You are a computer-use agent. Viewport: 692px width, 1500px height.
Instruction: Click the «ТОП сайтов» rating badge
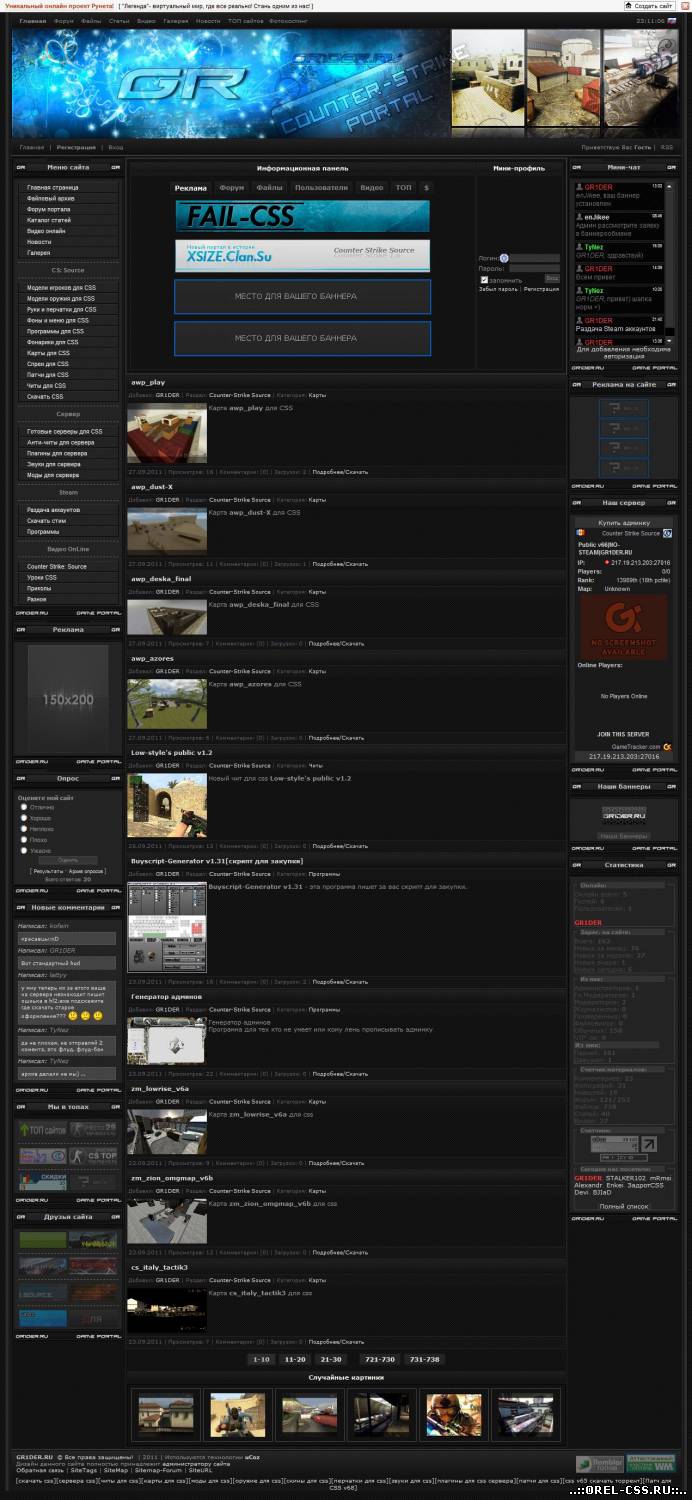(x=43, y=1129)
